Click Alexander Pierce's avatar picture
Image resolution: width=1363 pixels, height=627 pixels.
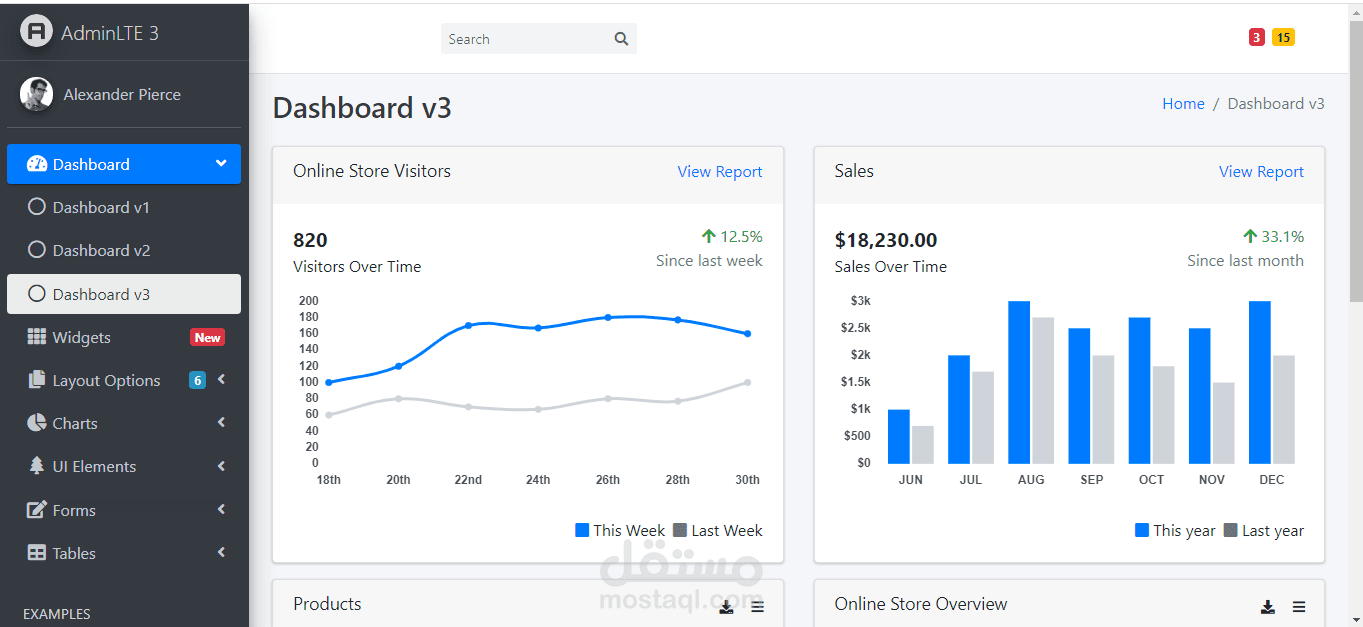[x=36, y=94]
